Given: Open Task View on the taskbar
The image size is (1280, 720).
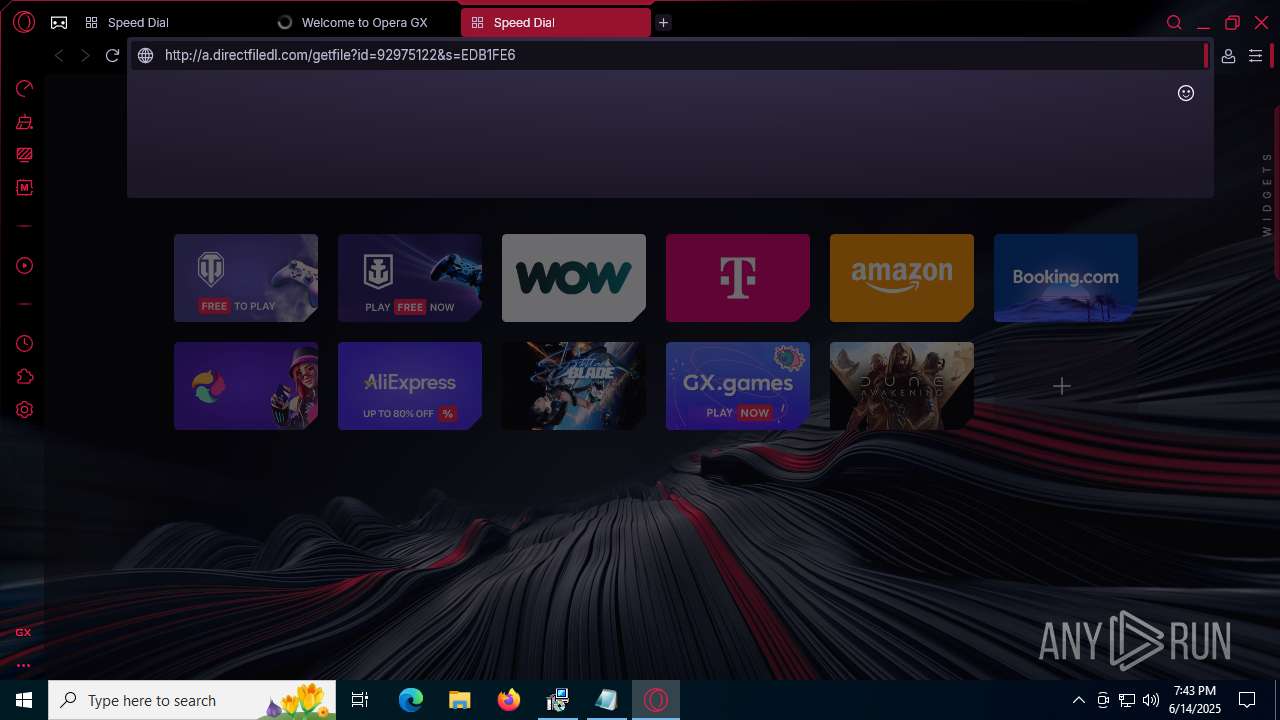Looking at the screenshot, I should [361, 700].
